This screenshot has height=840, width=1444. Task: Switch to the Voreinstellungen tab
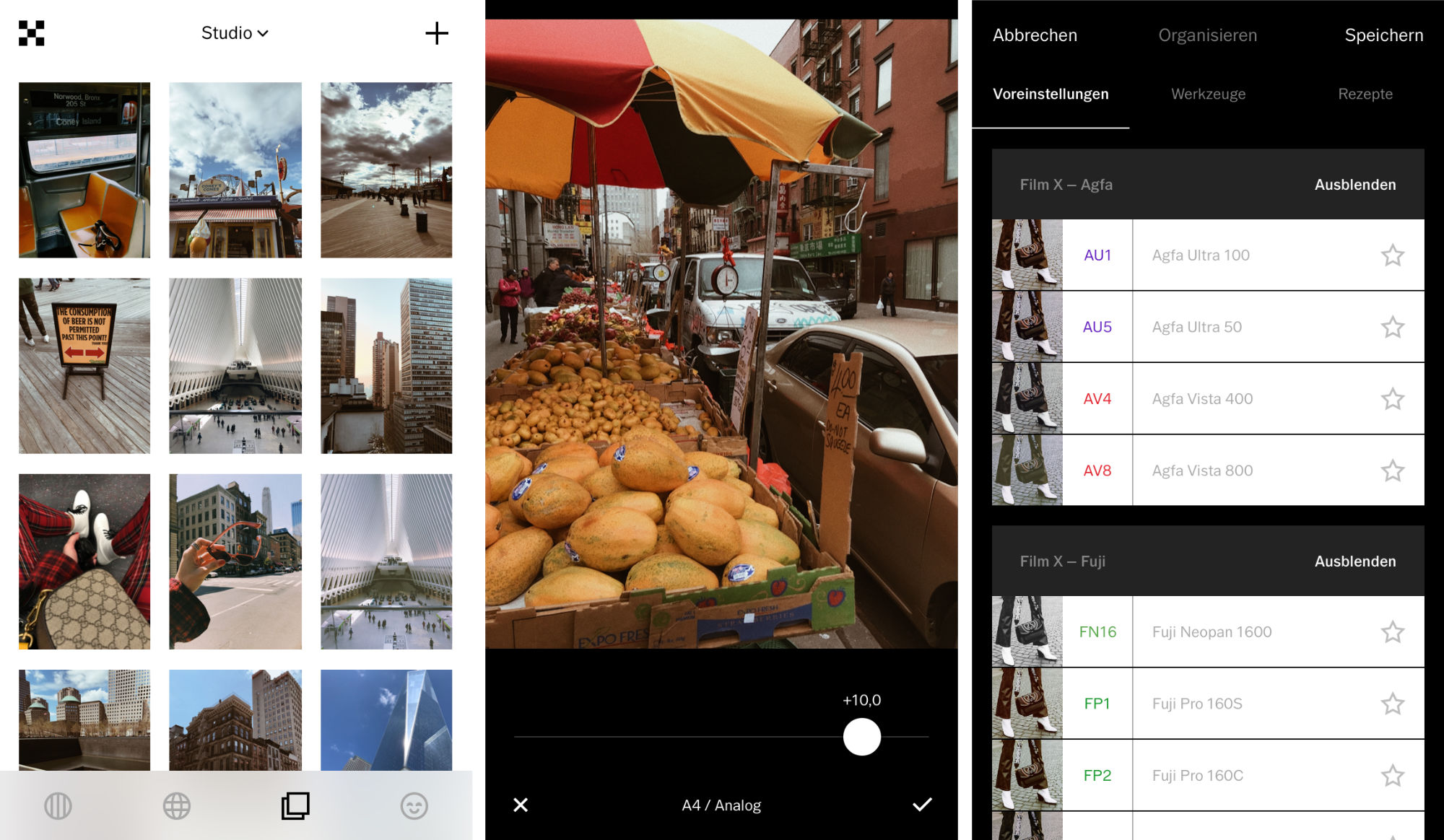pos(1051,94)
